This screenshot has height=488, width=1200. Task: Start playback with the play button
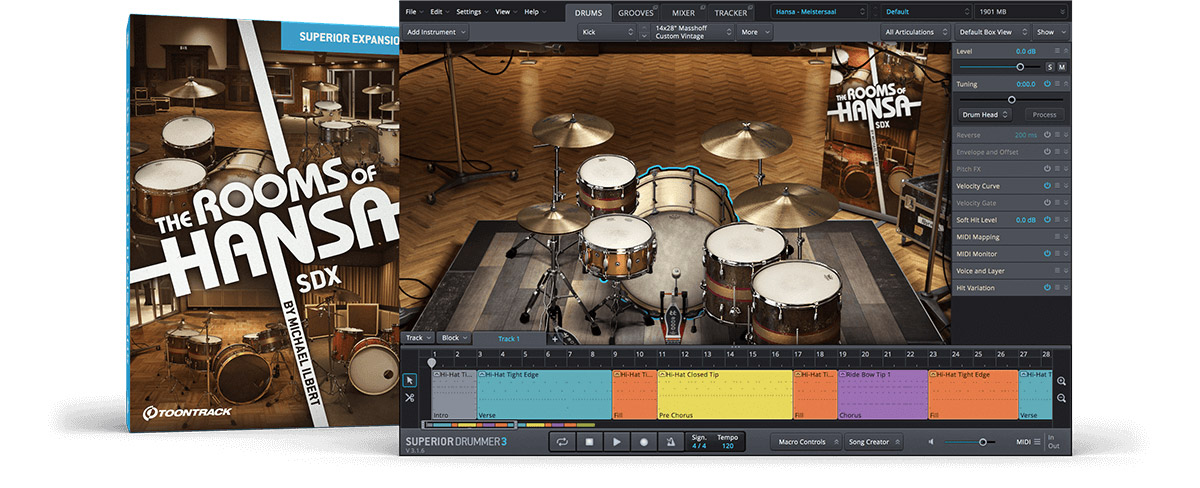(x=617, y=441)
